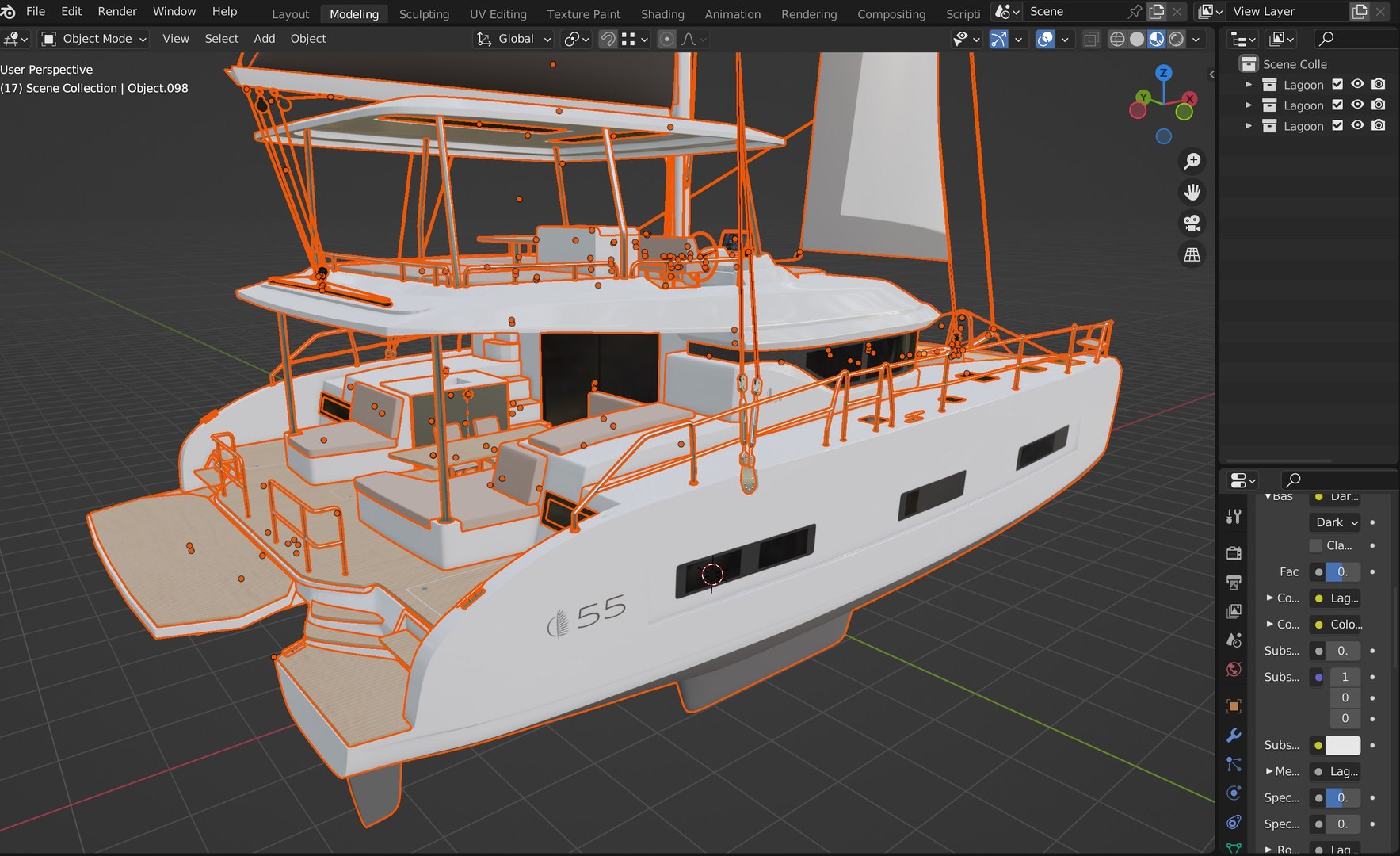This screenshot has height=856, width=1400.
Task: Open the Global transform orientation dropdown
Action: coord(513,39)
